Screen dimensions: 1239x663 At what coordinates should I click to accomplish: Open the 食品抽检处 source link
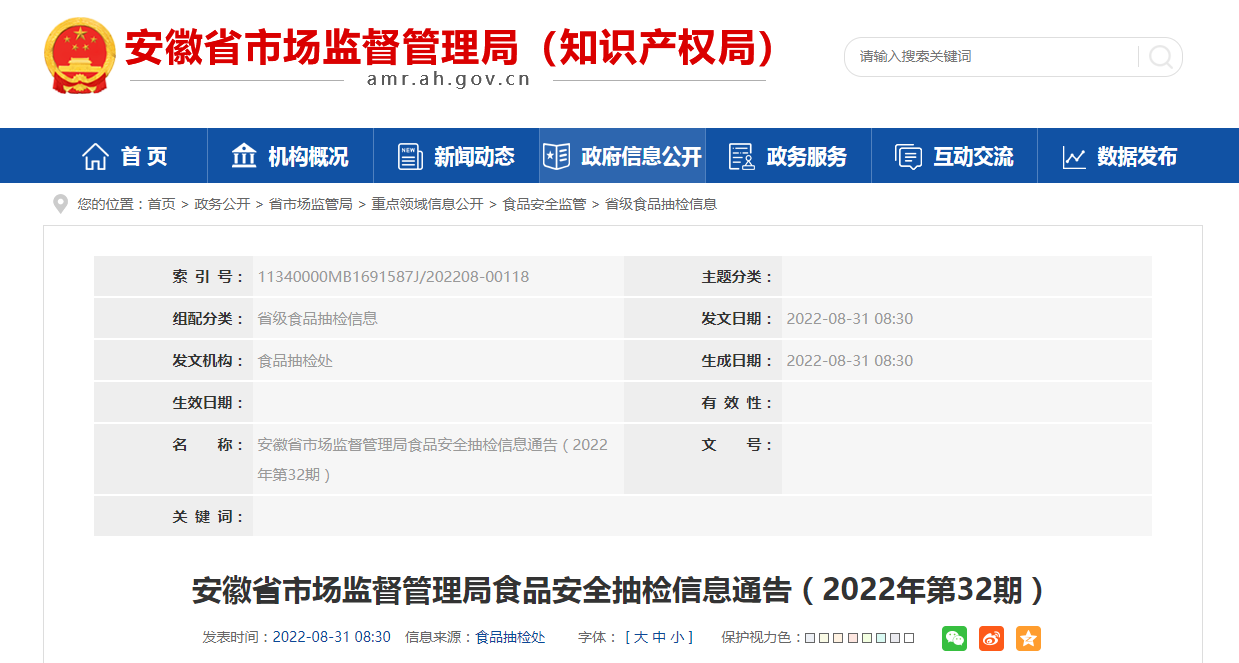[x=510, y=637]
